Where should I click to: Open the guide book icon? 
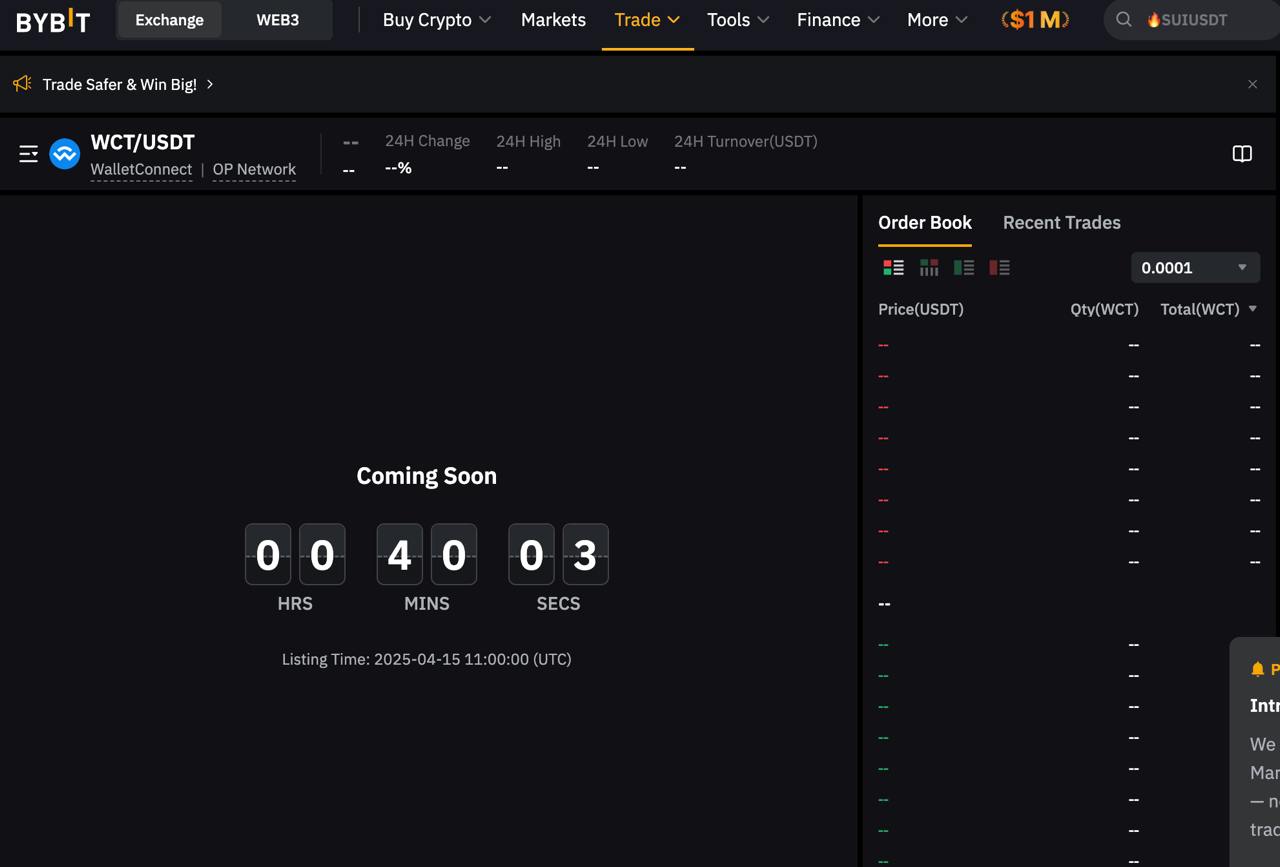click(1242, 154)
